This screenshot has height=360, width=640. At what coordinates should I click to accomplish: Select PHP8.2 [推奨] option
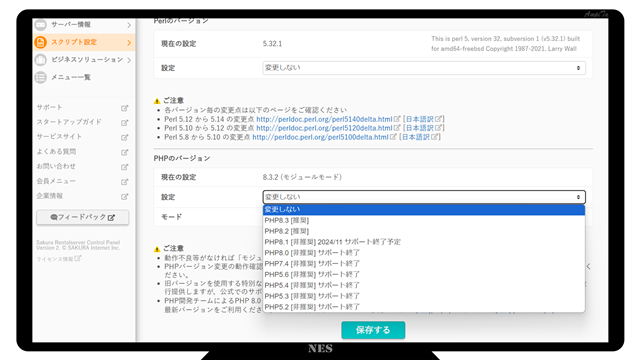[x=424, y=231]
